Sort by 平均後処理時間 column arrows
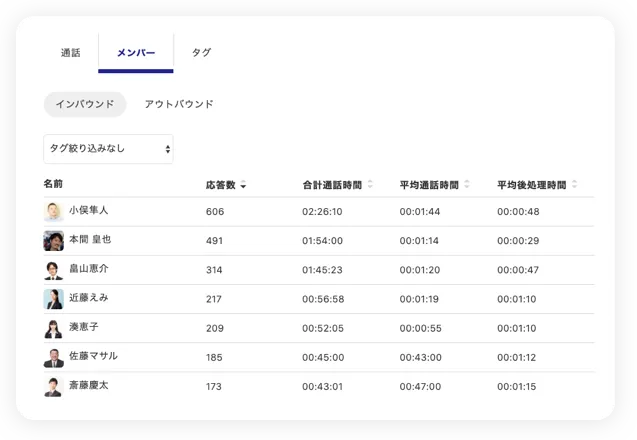This screenshot has height=440, width=637. tap(574, 184)
